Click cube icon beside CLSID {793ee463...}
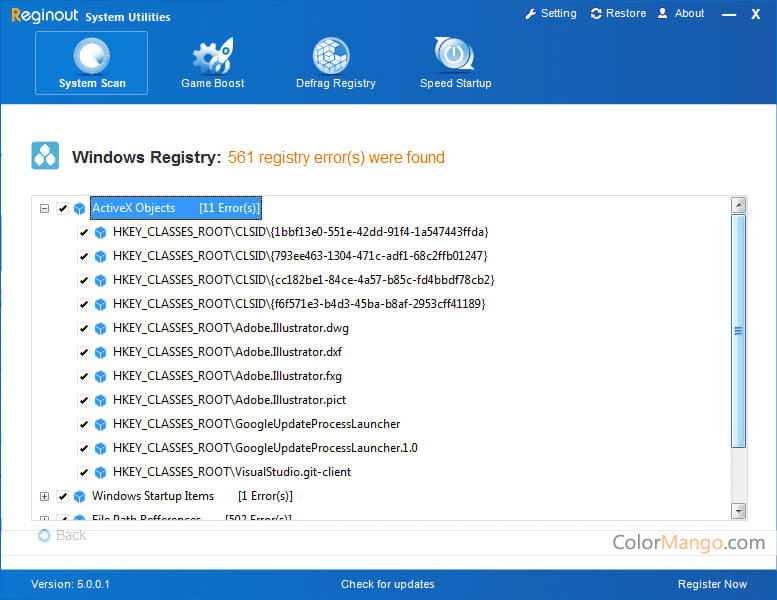Screen dimensions: 777x600 click(100, 257)
